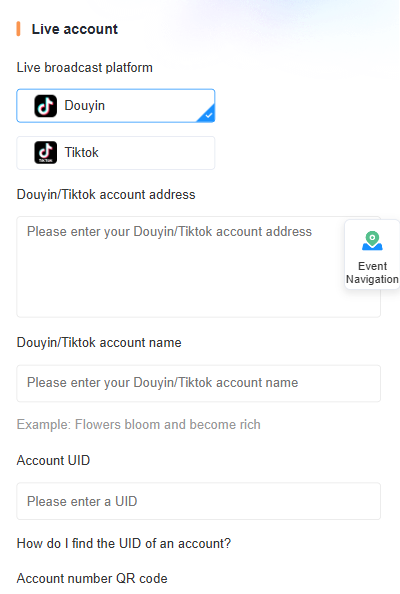Click the Live broadcast platform label
The height and width of the screenshot is (594, 400).
click(84, 67)
